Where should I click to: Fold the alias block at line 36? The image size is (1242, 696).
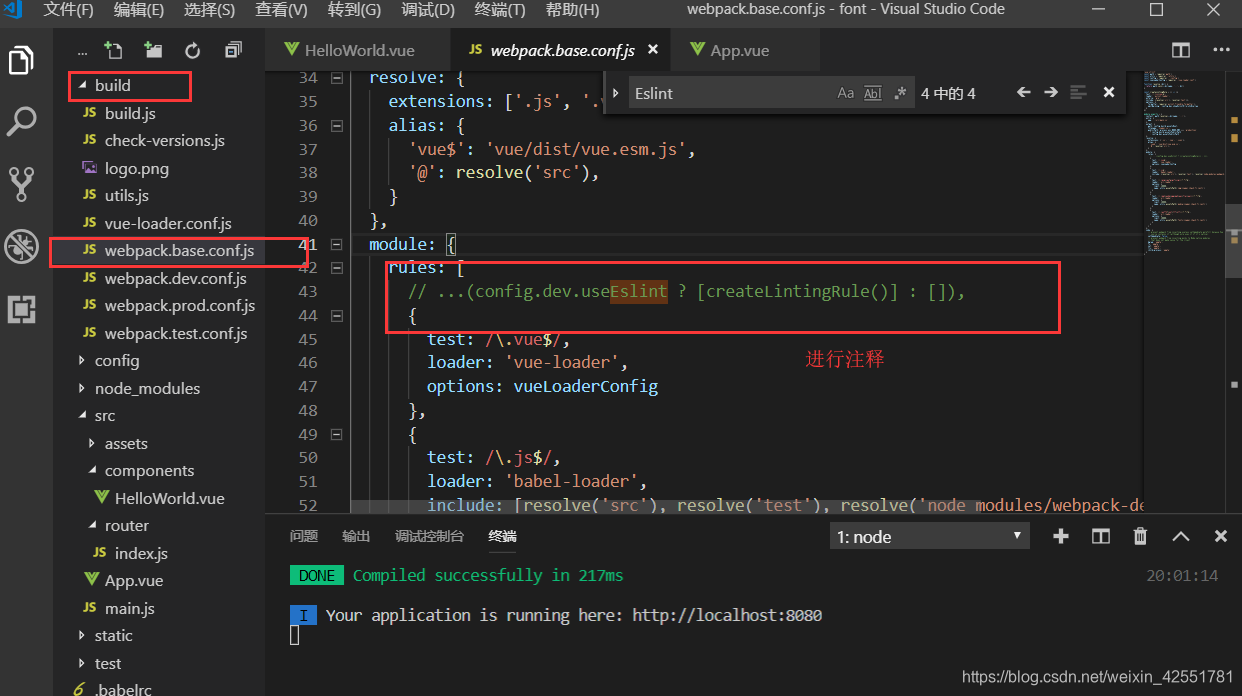click(x=336, y=126)
